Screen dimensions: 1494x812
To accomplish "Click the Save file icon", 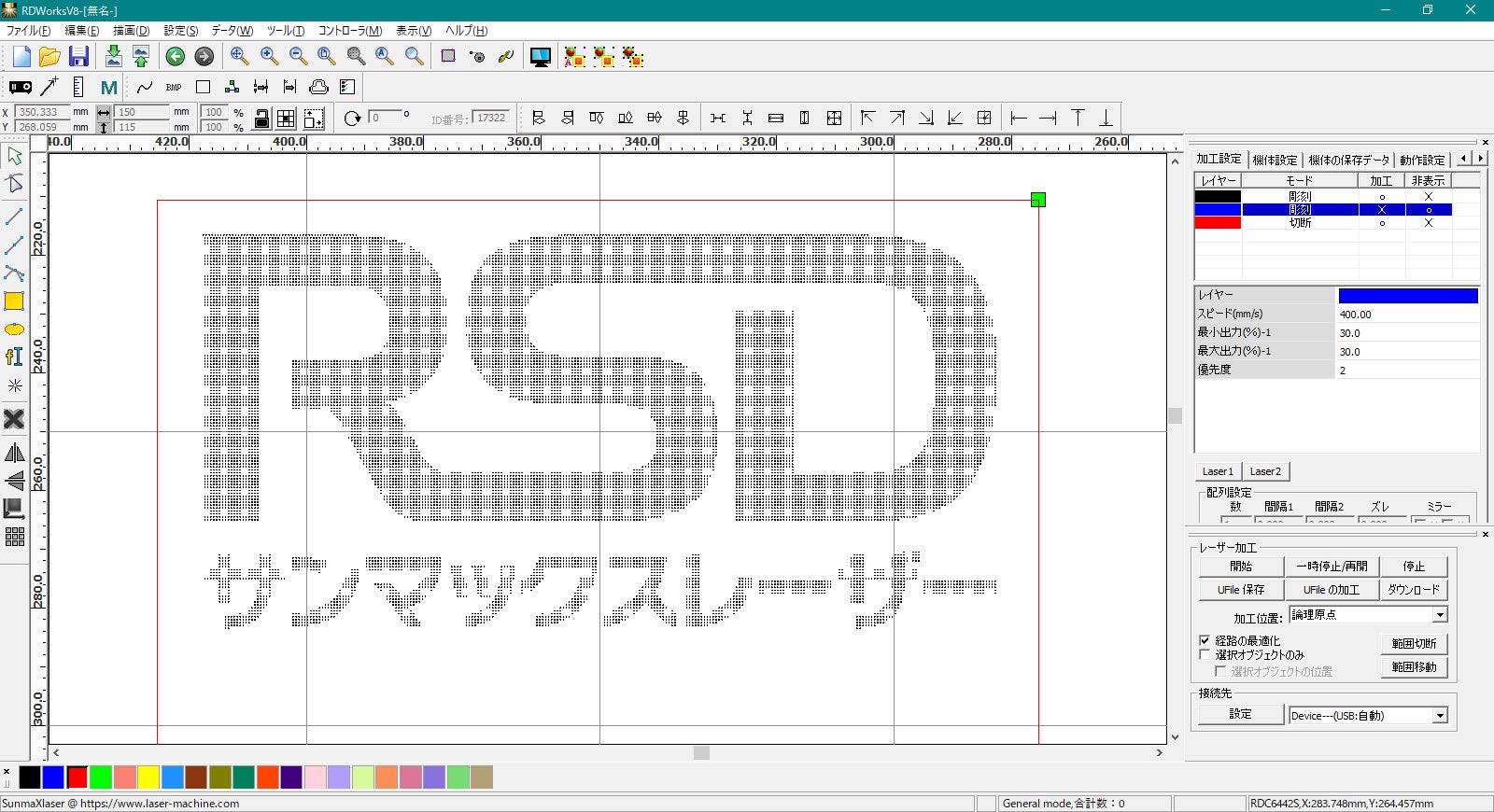I will click(x=78, y=57).
